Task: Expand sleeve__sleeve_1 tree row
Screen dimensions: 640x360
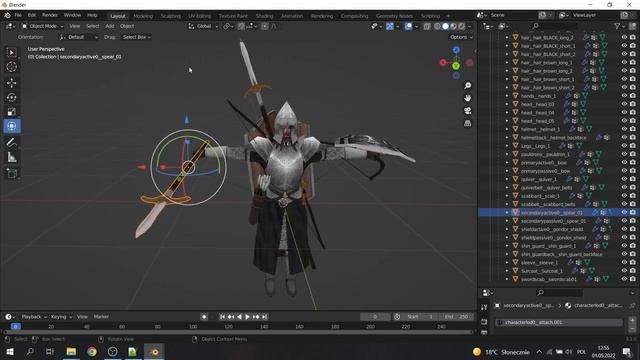Action: tap(507, 262)
